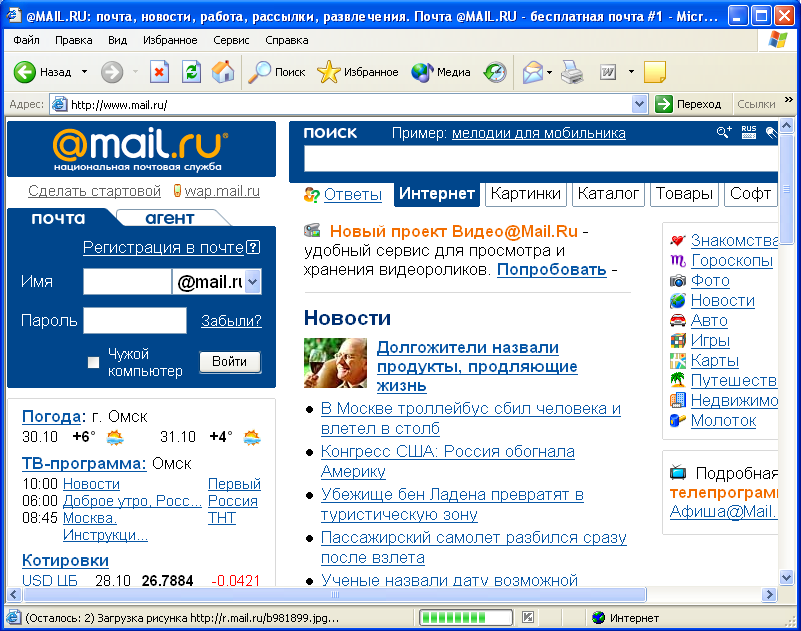801x631 pixels.
Task: Open the Справка menu
Action: point(287,40)
